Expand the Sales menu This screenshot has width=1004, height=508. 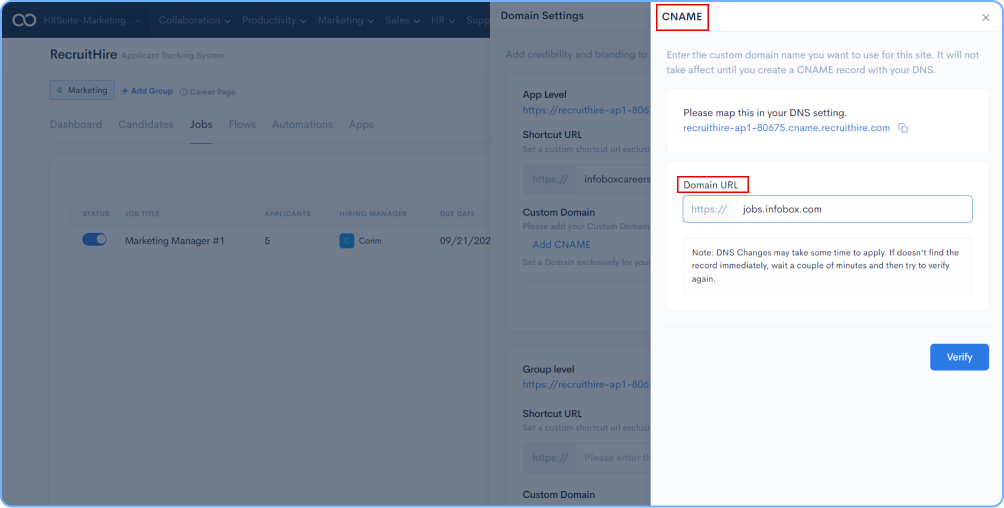pyautogui.click(x=403, y=20)
